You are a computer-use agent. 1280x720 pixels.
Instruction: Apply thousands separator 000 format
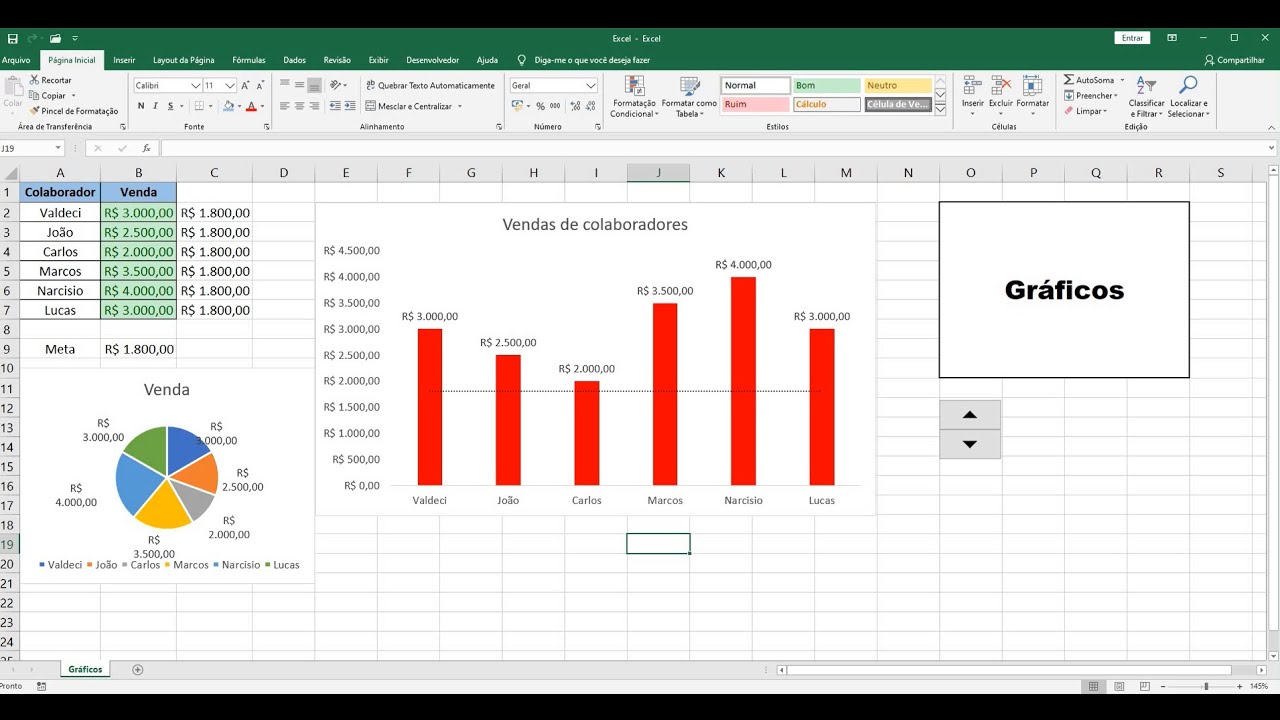[x=555, y=106]
